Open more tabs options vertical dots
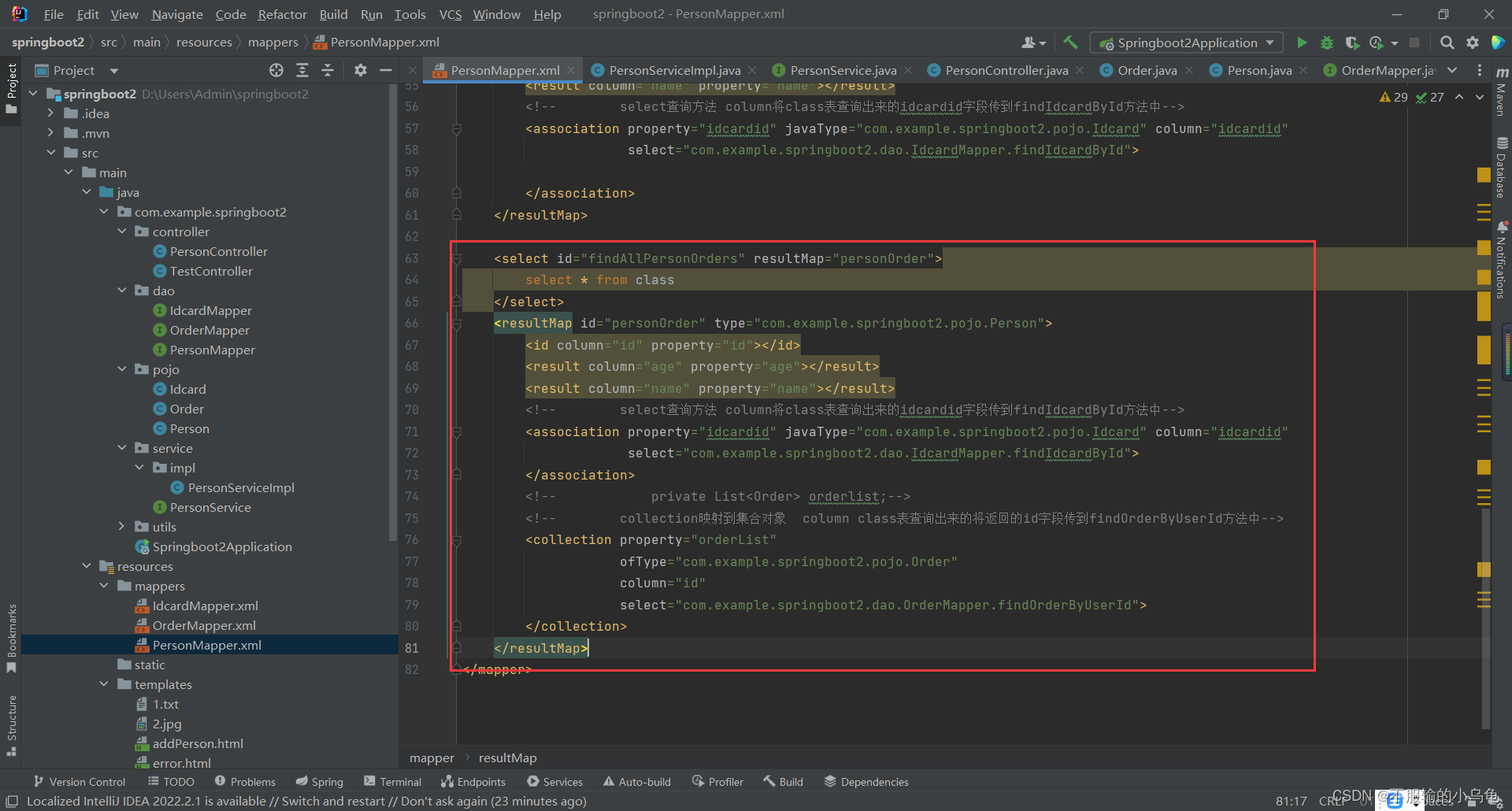 (1479, 70)
